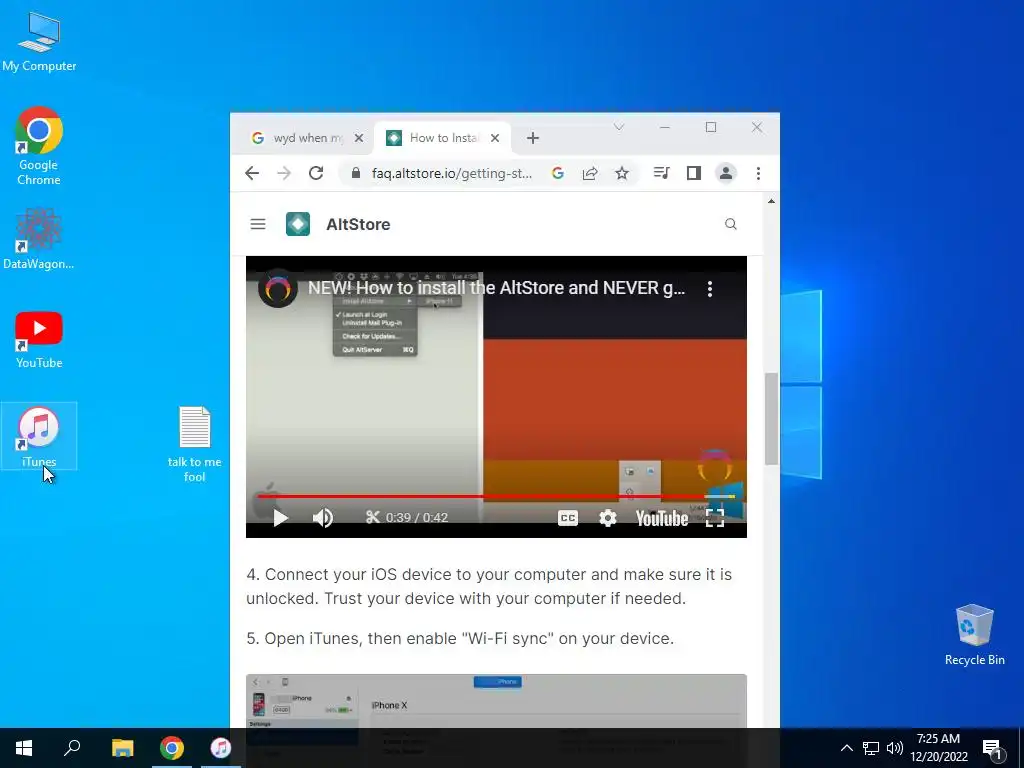Open Google Chrome desktop shortcut
The height and width of the screenshot is (768, 1024).
[39, 145]
